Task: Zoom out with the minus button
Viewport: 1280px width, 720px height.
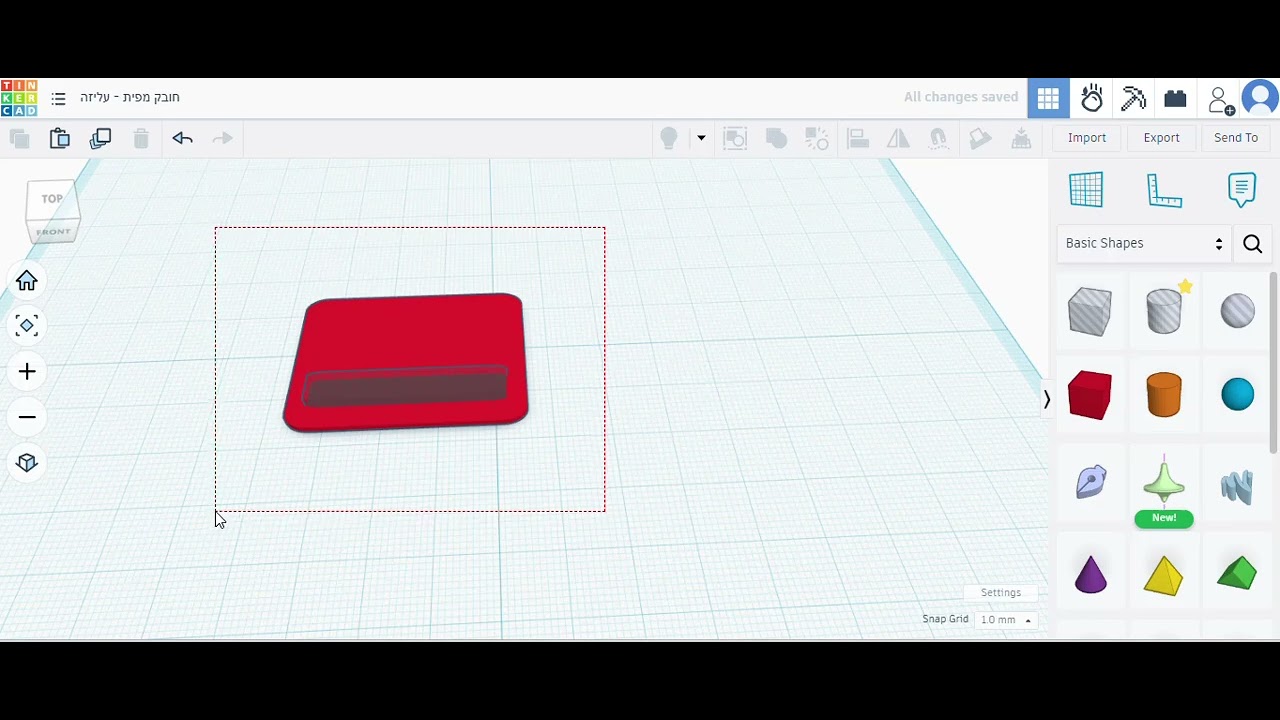Action: [x=27, y=417]
